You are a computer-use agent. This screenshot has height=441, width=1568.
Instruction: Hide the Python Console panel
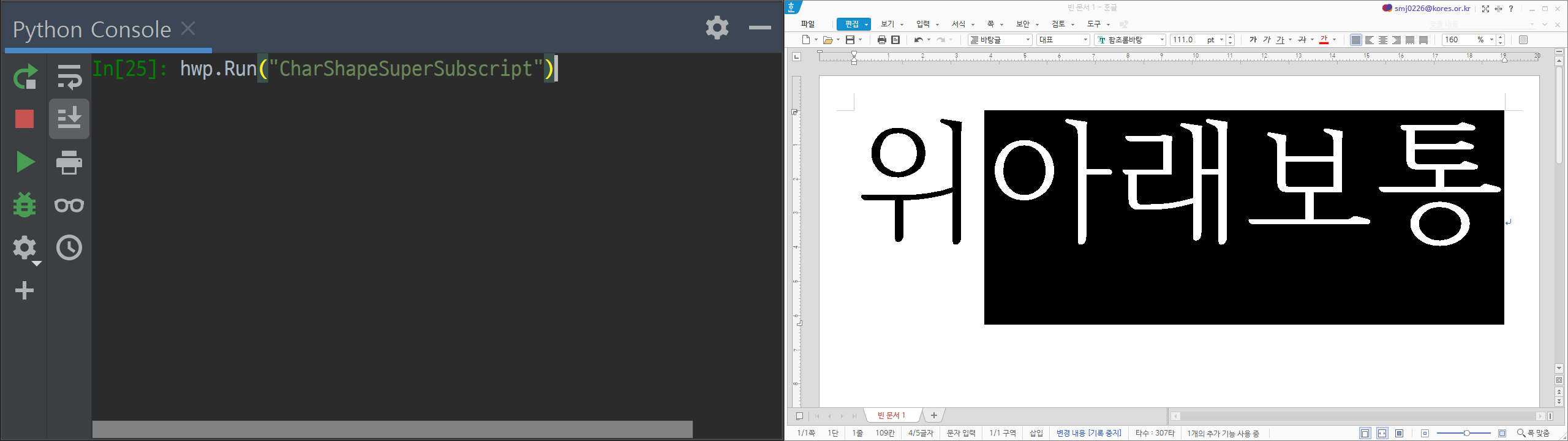click(x=760, y=28)
